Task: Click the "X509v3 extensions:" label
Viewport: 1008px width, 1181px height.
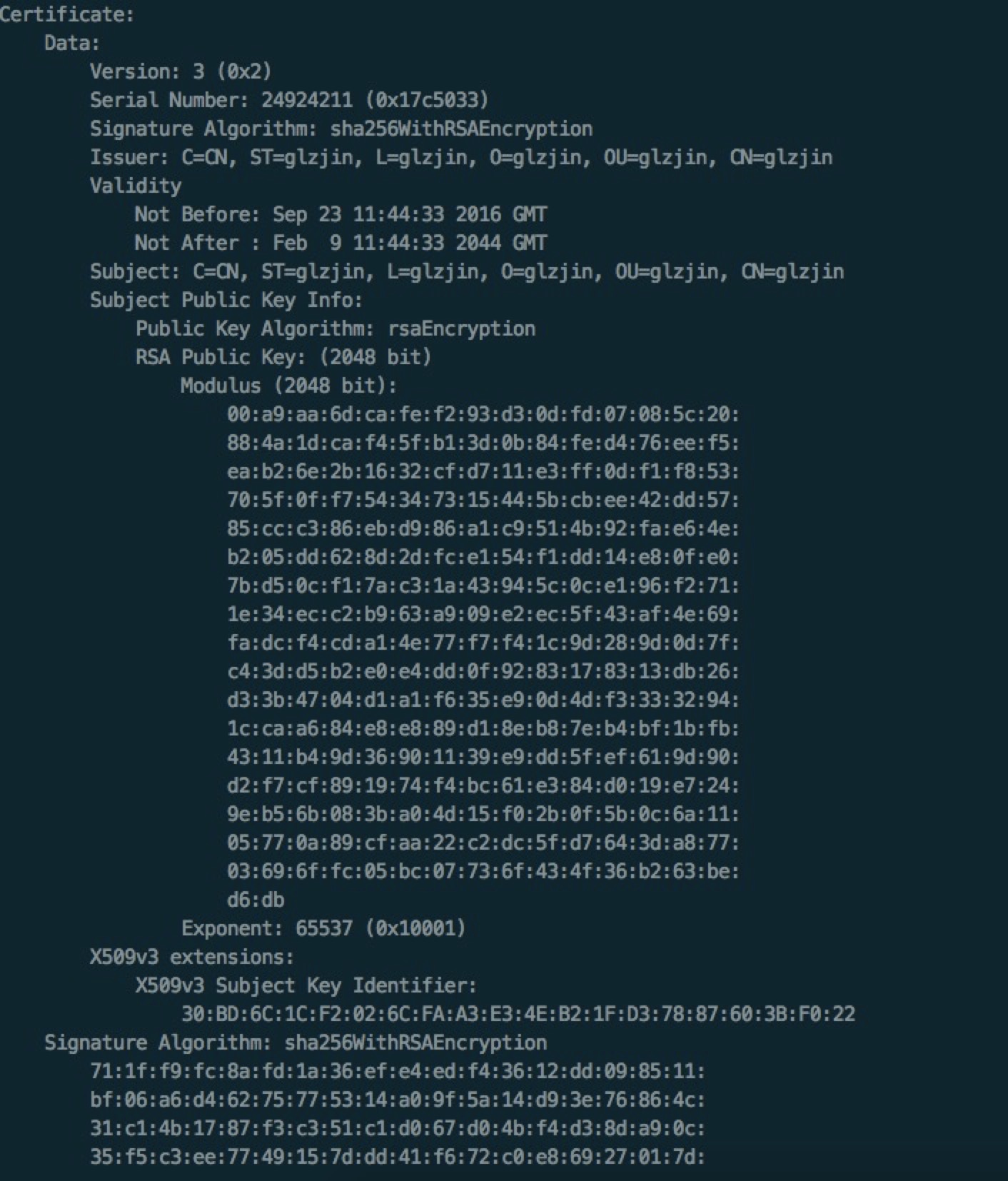Action: [x=191, y=957]
